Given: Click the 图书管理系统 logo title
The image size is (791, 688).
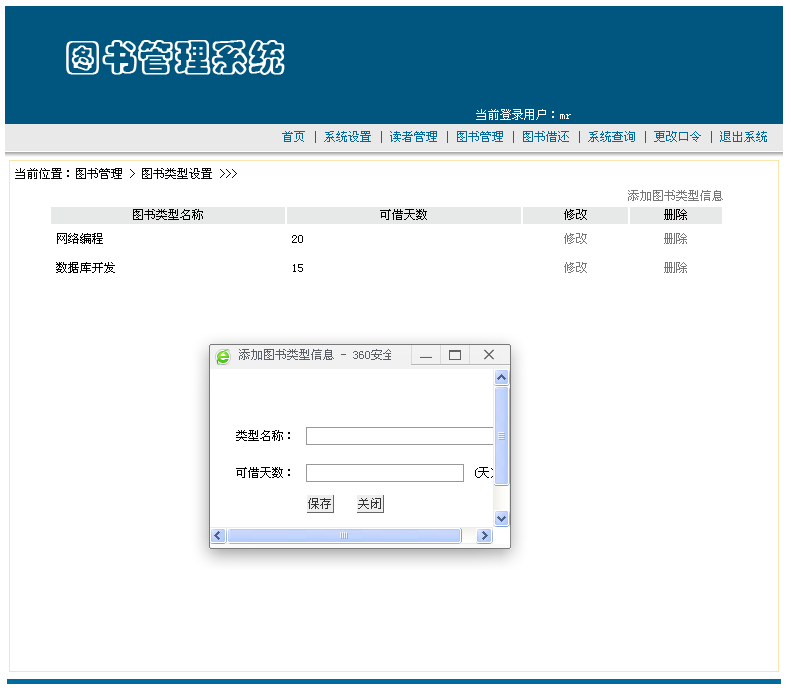Looking at the screenshot, I should pos(175,58).
